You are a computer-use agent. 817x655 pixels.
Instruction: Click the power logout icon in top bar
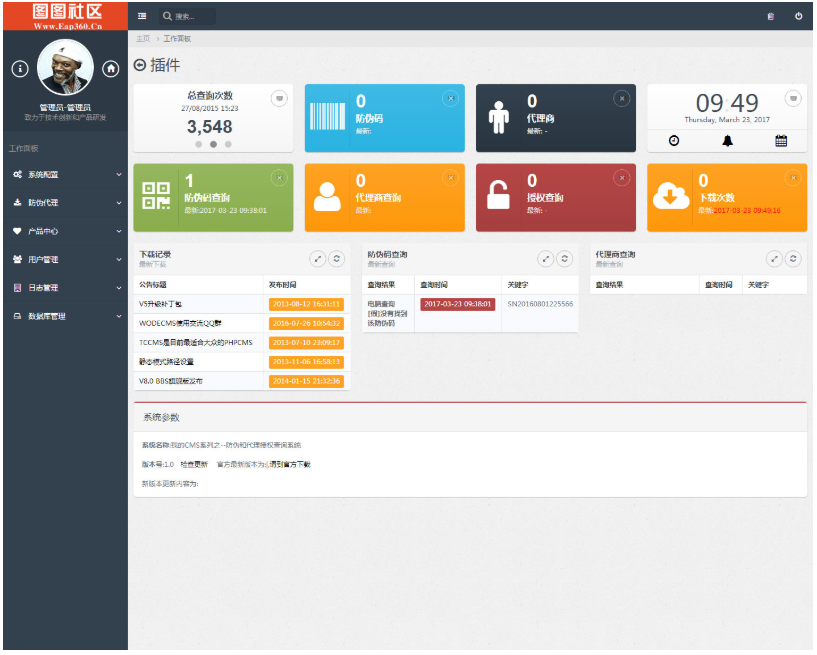point(798,16)
